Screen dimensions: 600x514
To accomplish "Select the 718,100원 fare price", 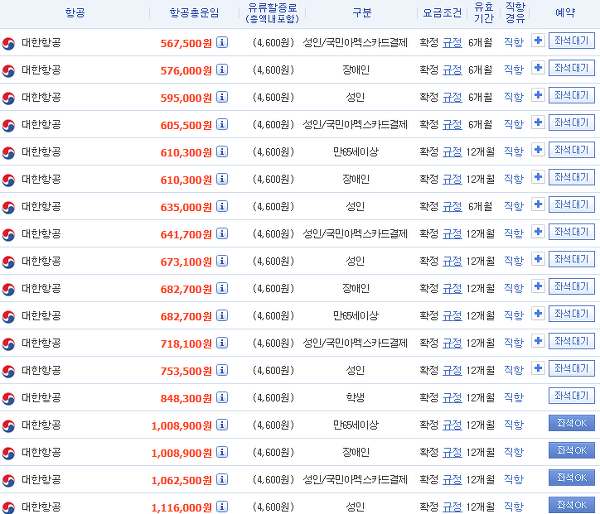I will [186, 344].
